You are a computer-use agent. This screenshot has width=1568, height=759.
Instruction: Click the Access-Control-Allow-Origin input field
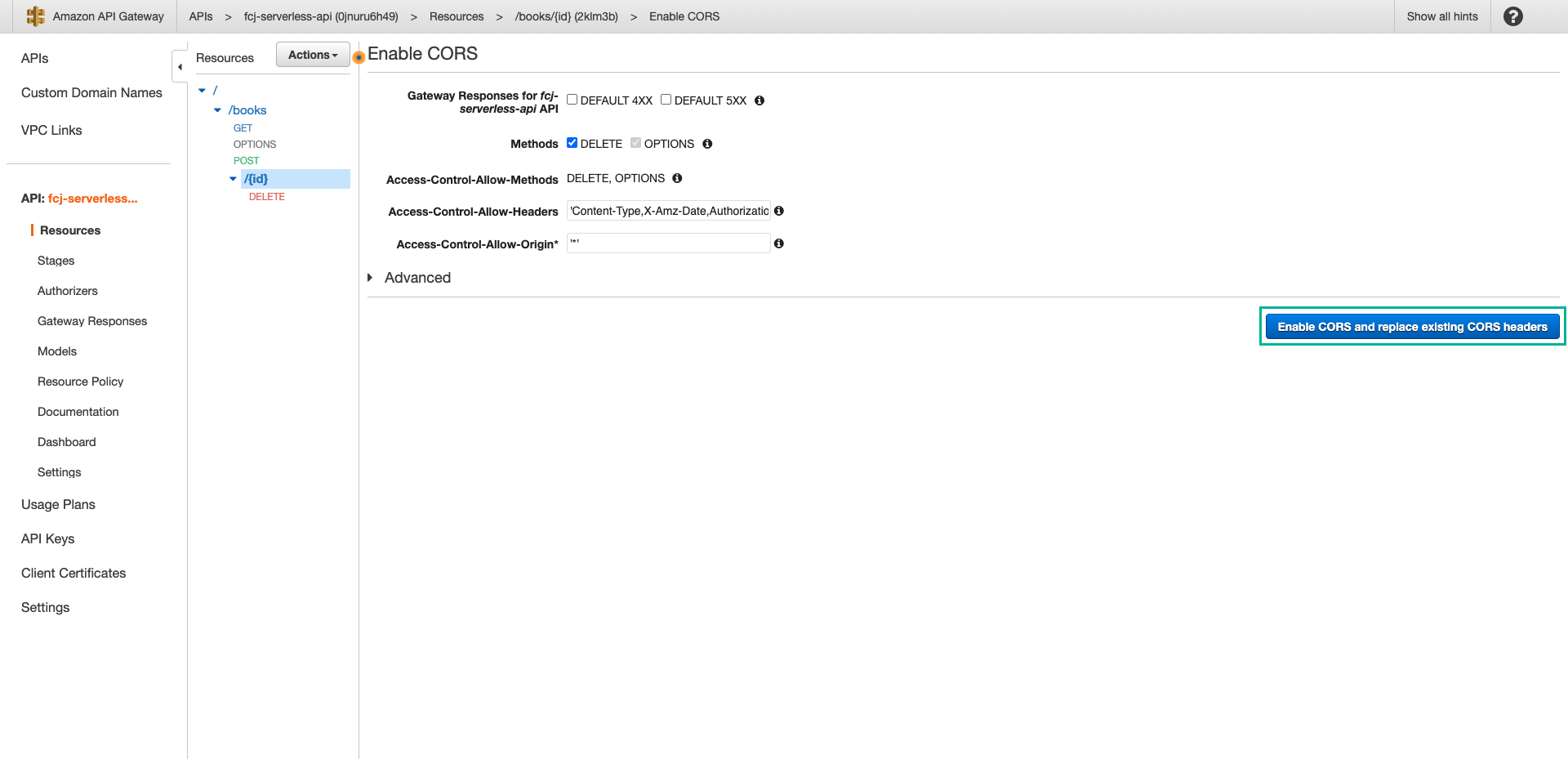(x=668, y=243)
